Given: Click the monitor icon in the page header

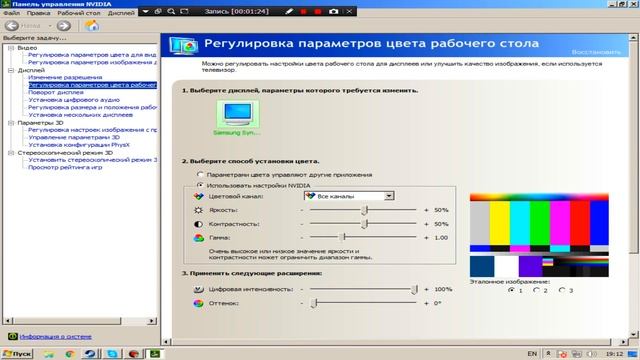Looking at the screenshot, I should pos(184,46).
